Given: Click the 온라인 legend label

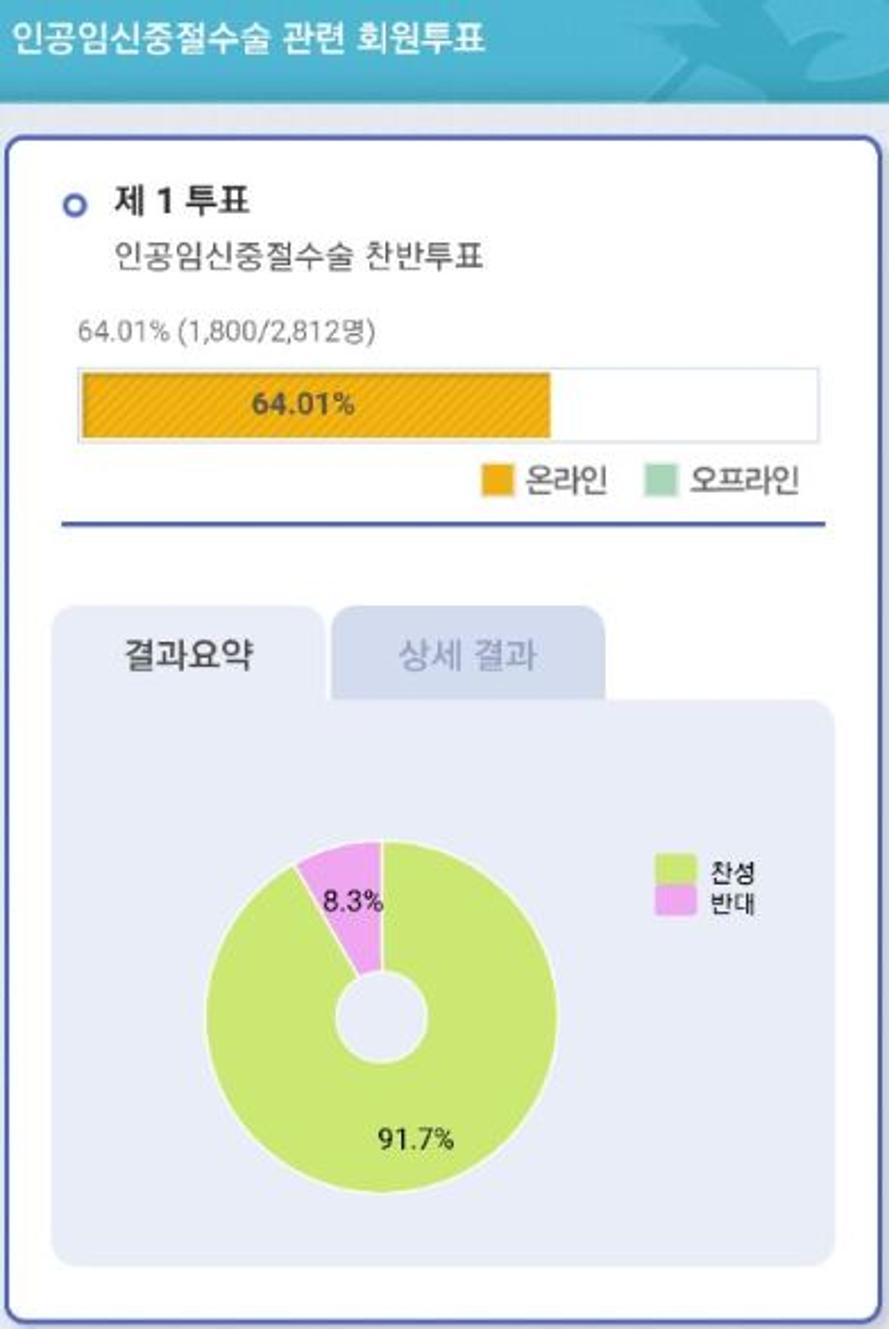Looking at the screenshot, I should (566, 481).
